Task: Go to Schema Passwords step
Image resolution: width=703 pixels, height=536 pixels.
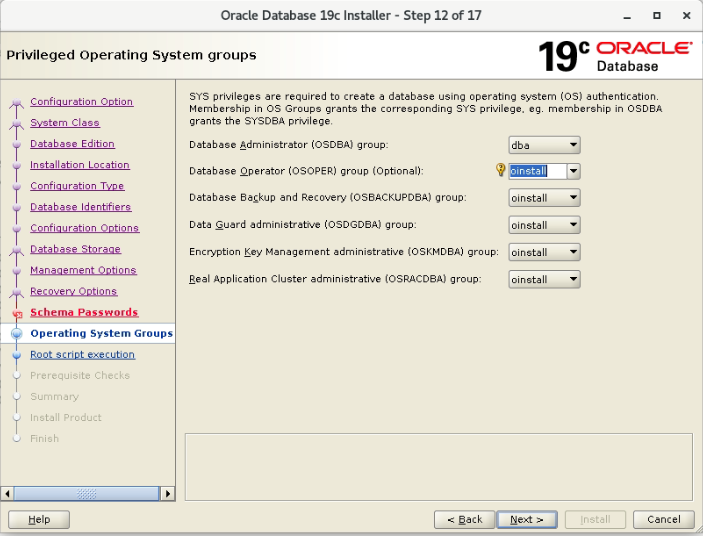Action: click(x=84, y=312)
